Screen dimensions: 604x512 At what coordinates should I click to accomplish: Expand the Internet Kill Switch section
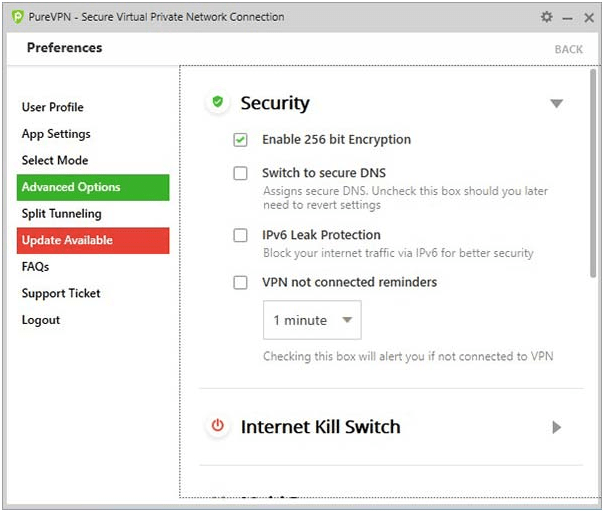(556, 427)
